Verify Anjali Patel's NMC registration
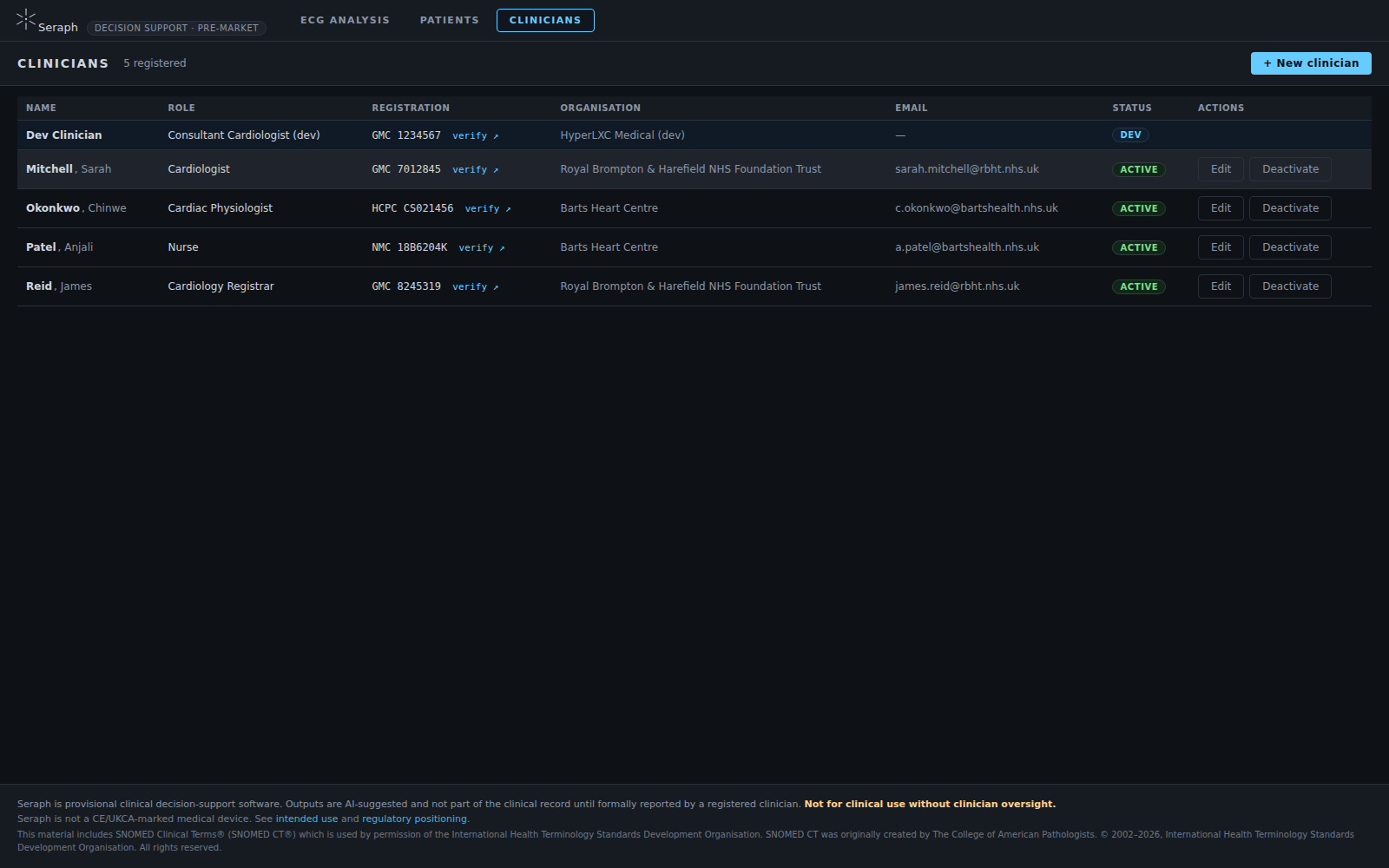Viewport: 1389px width, 868px height. coord(481,247)
